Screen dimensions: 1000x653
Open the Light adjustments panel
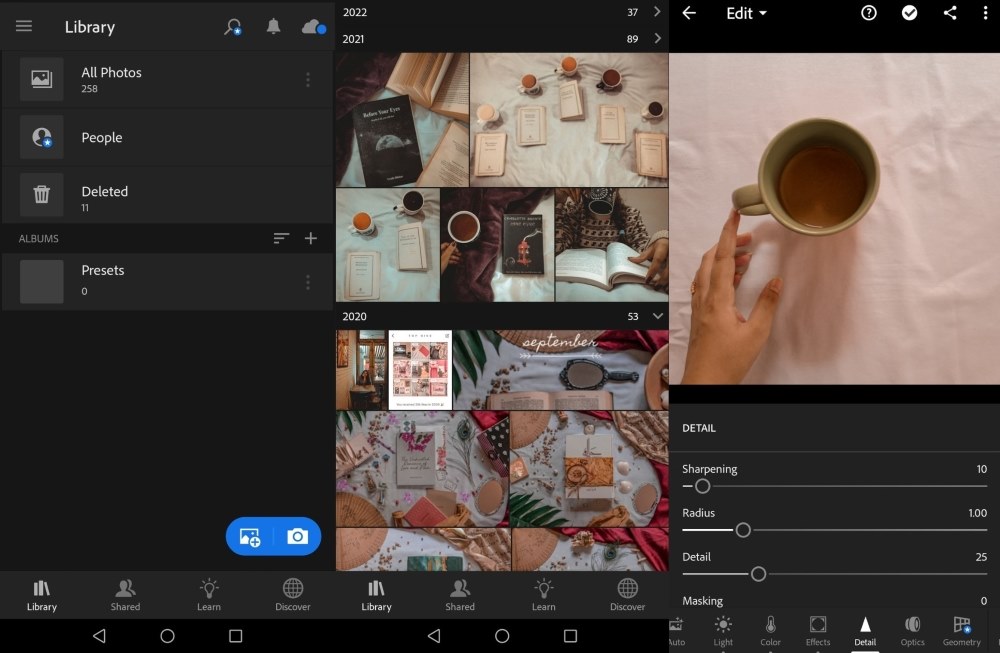723,630
